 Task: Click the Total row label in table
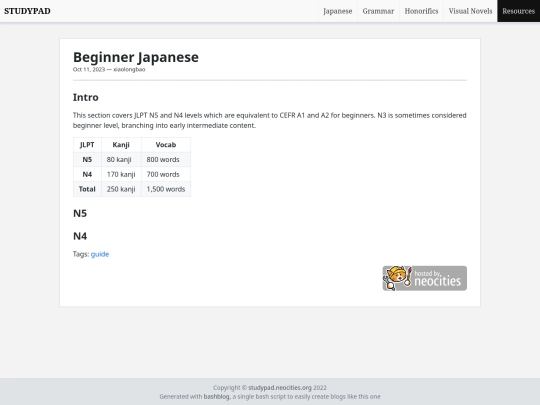87,189
